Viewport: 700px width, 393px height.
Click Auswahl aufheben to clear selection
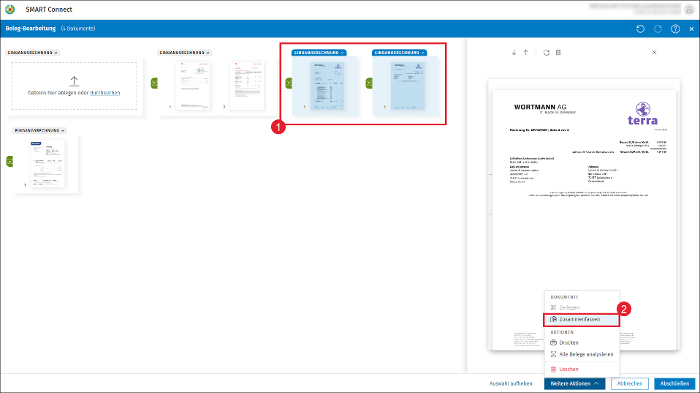pos(511,384)
